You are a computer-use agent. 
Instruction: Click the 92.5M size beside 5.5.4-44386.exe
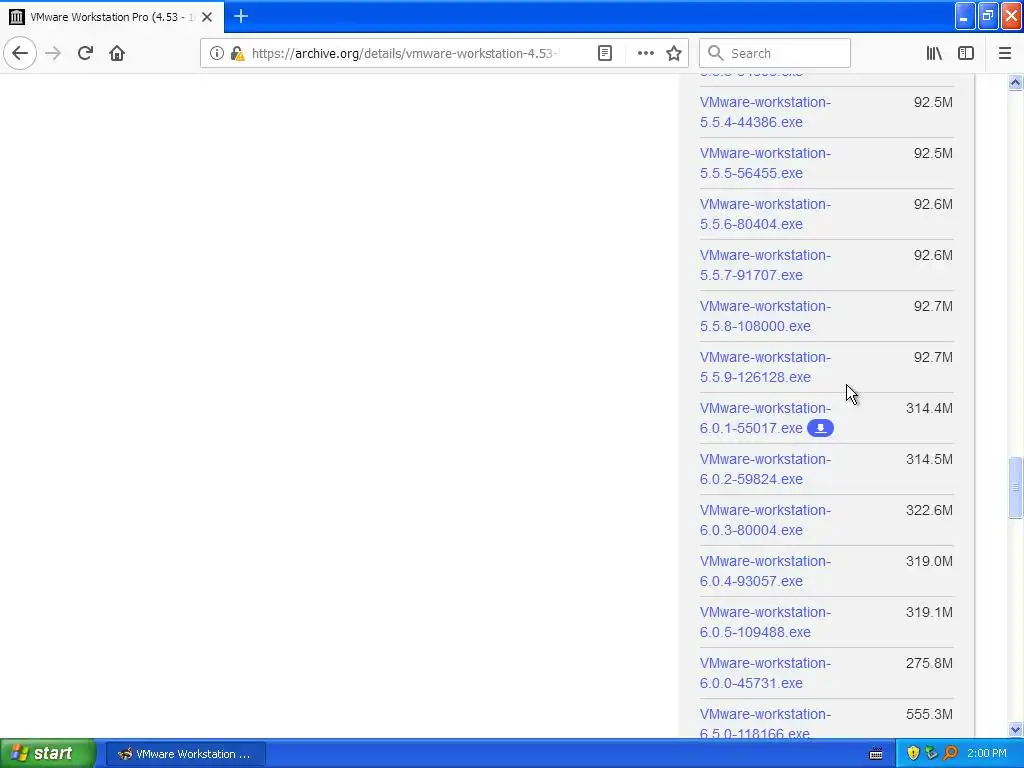933,102
